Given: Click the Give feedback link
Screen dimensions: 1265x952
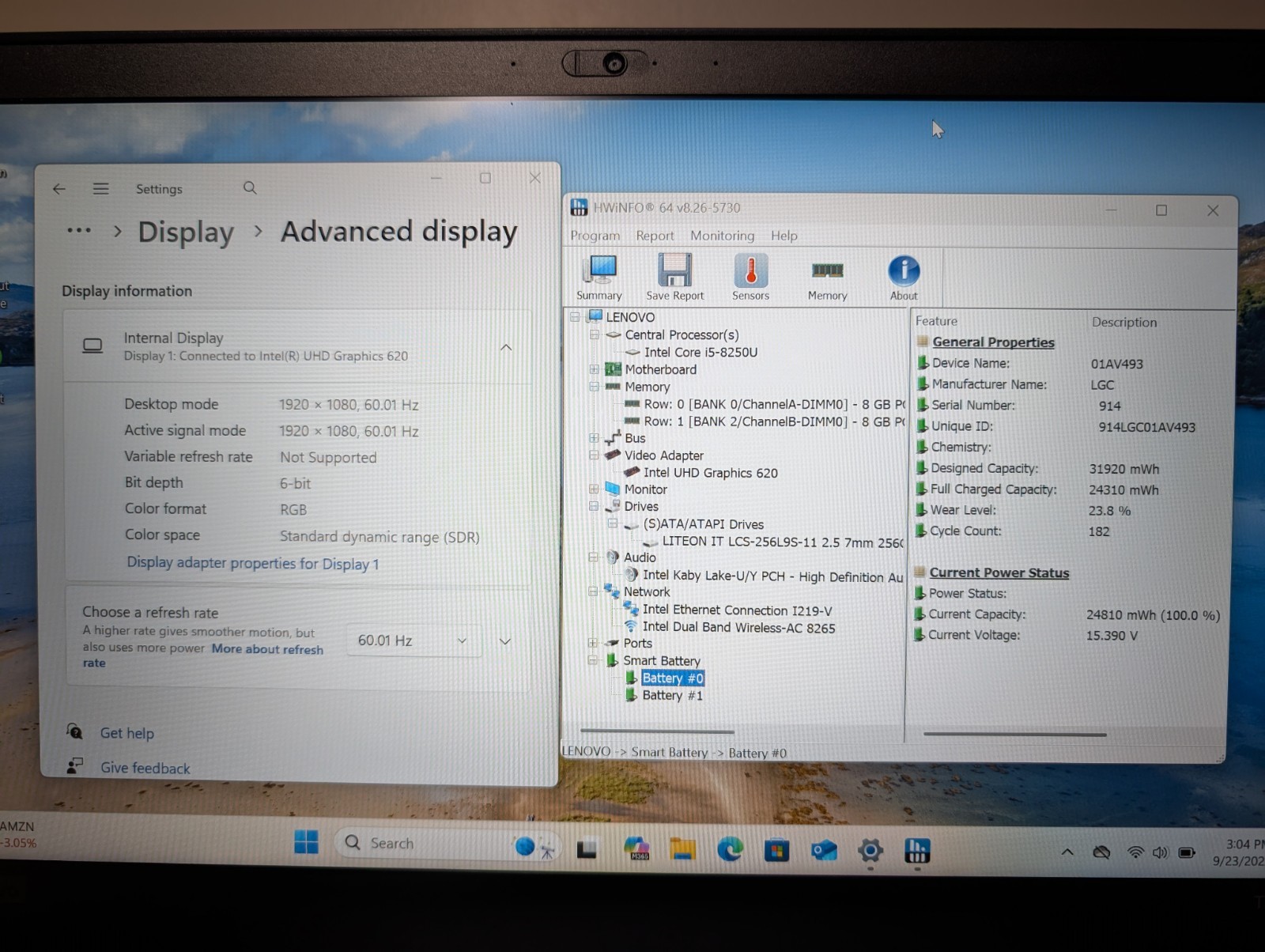Looking at the screenshot, I should [x=145, y=768].
